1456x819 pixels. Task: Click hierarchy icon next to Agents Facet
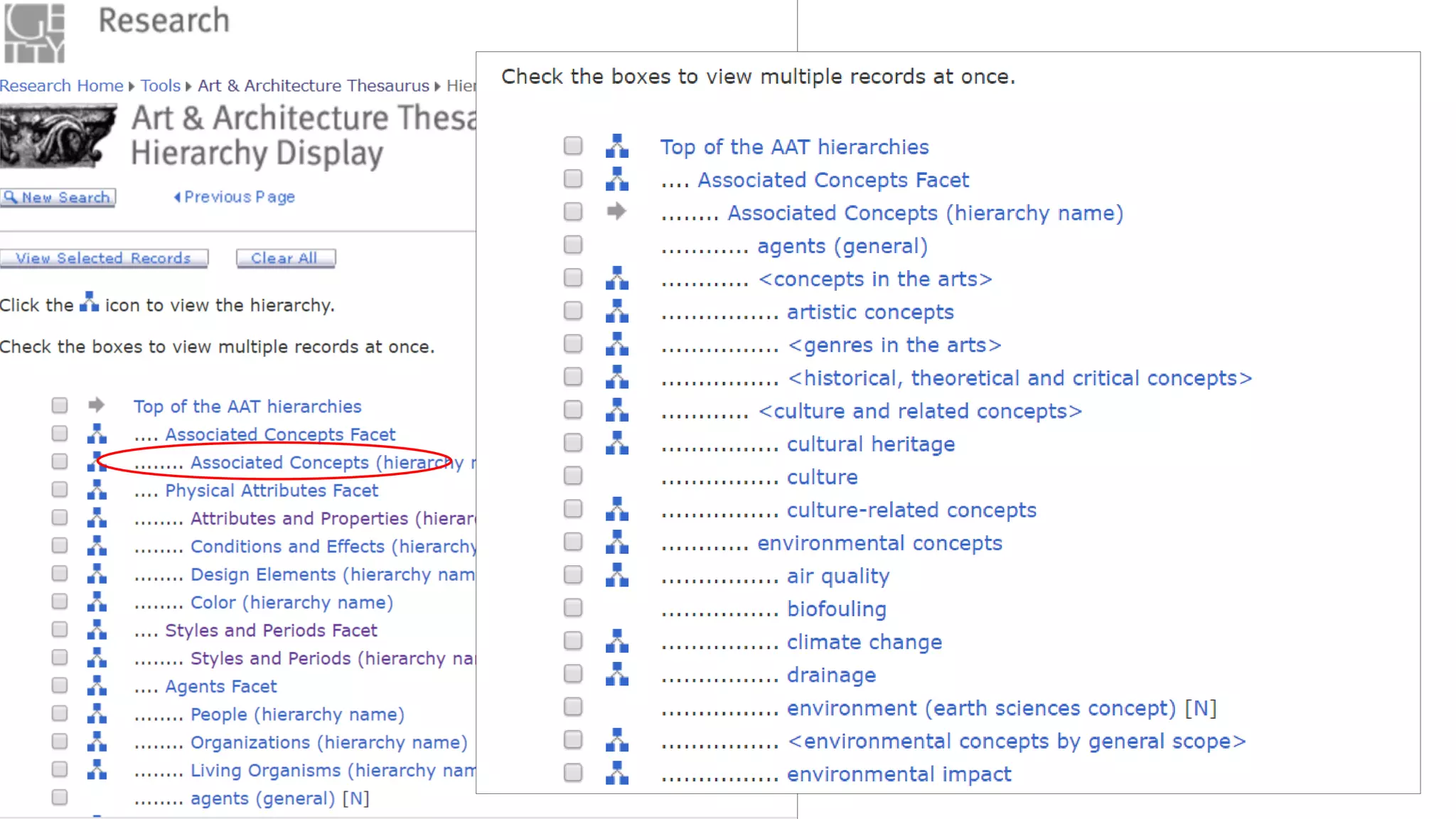tap(97, 686)
